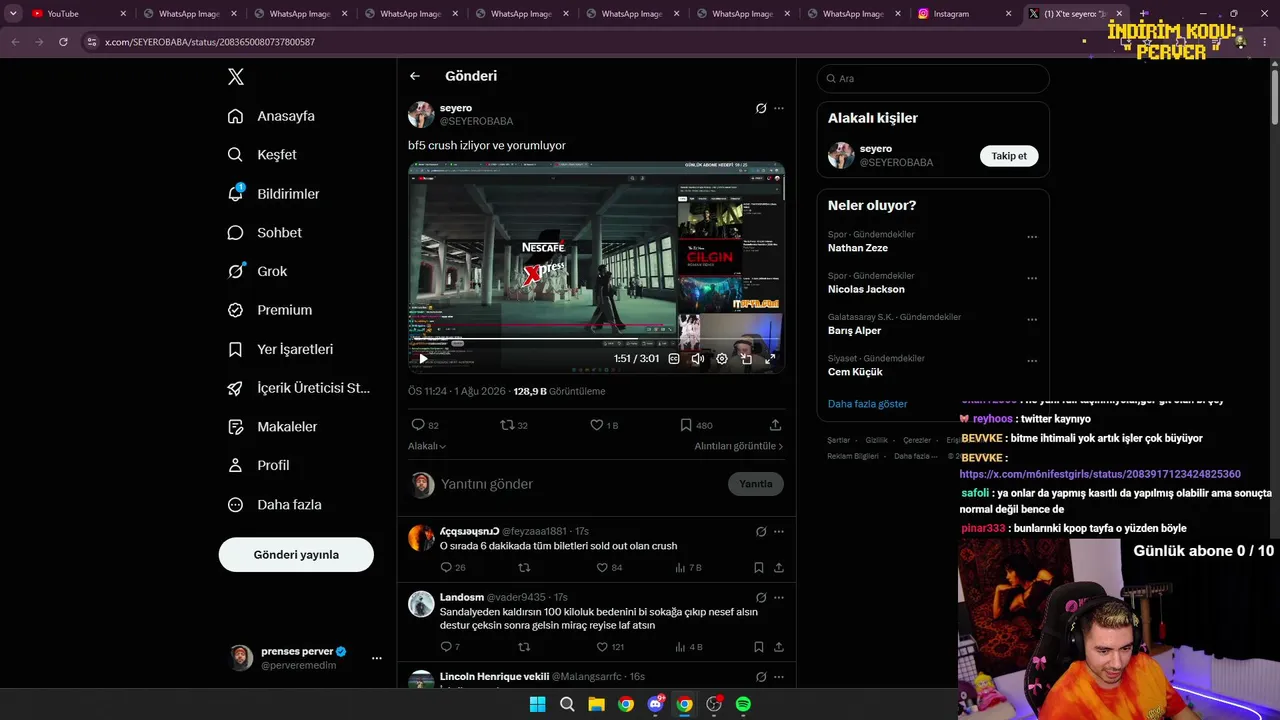Play the video in the post
Screen dimensions: 1280x720
423,359
